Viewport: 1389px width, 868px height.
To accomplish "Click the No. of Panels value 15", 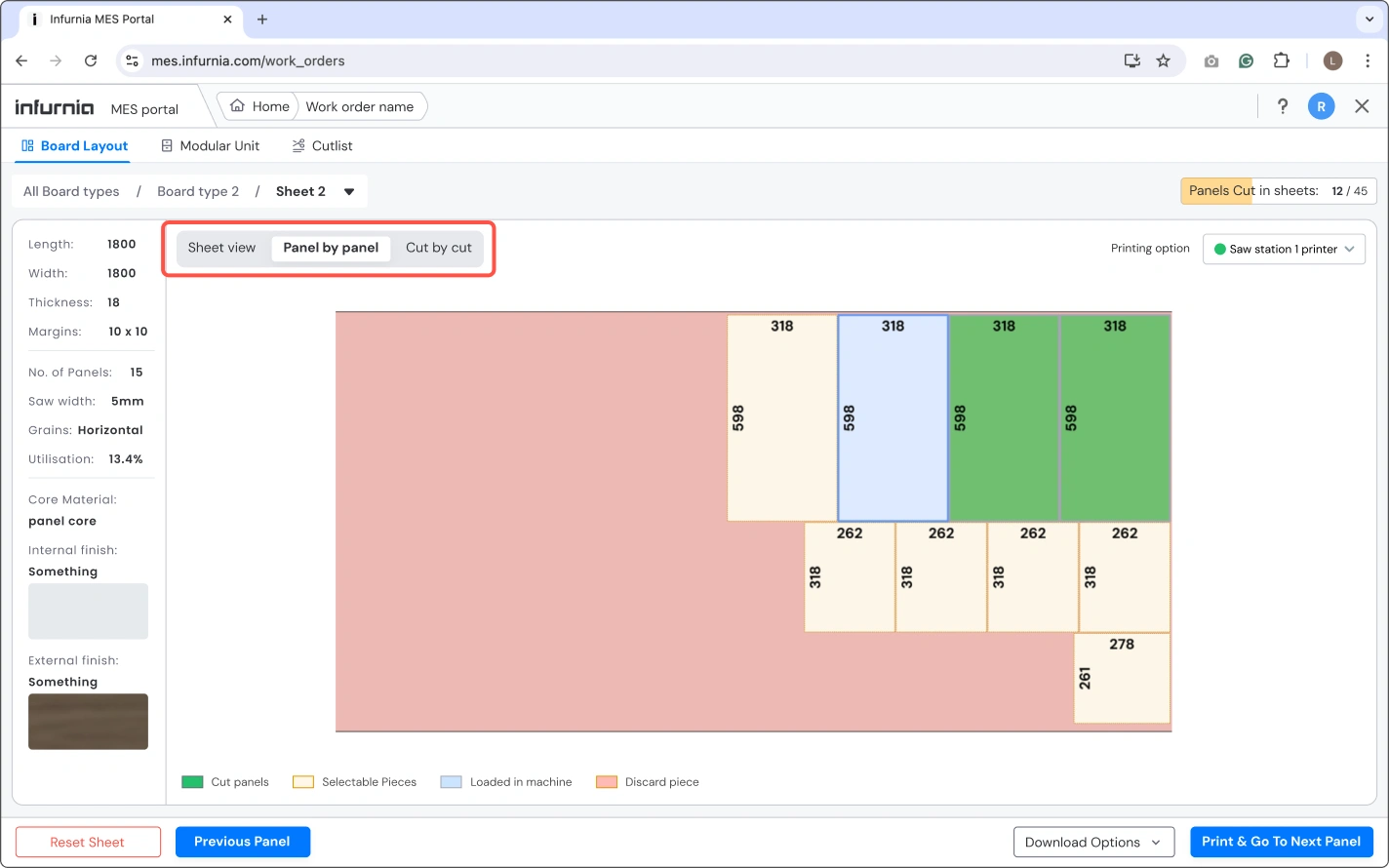I will click(x=137, y=373).
